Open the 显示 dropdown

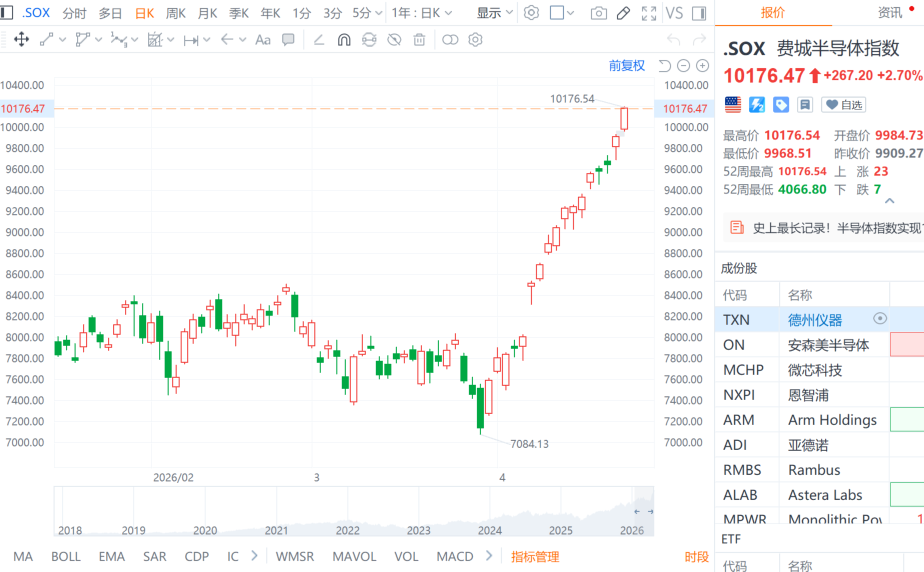494,13
